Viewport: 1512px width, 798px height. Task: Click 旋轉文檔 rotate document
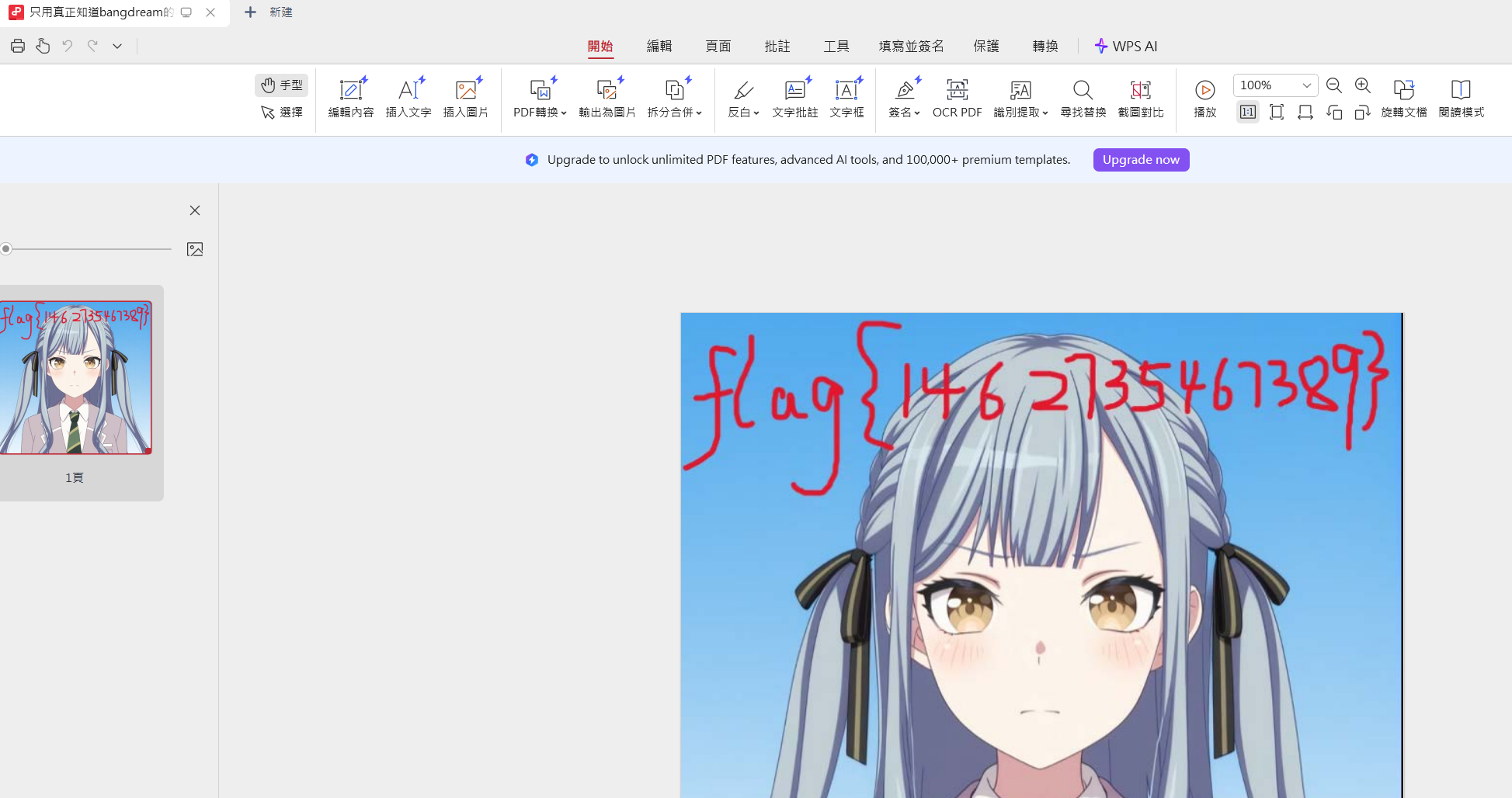pos(1404,98)
